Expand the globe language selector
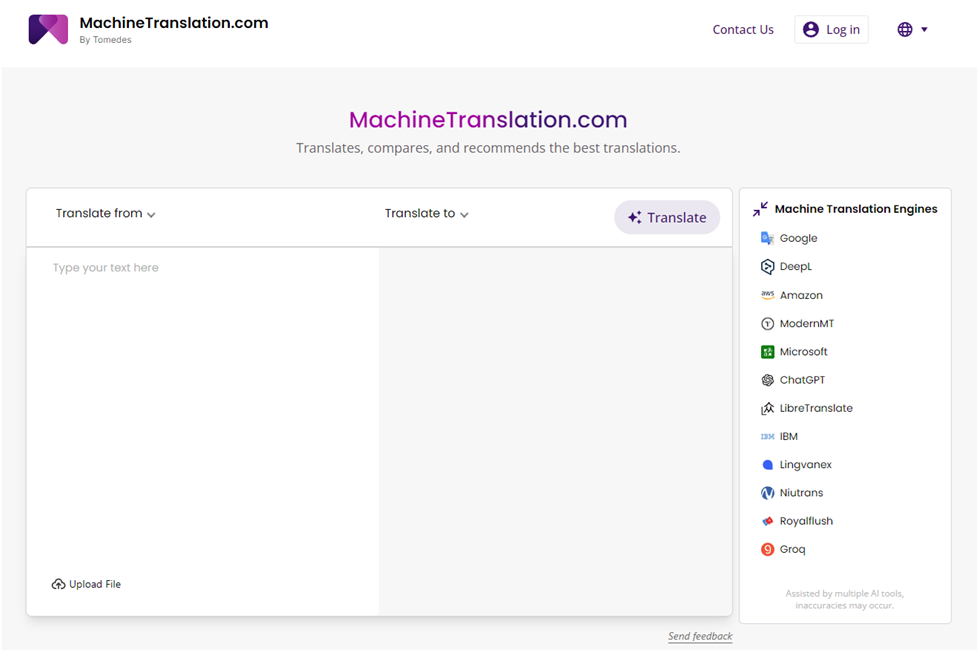Screen dimensions: 979x652 [911, 29]
